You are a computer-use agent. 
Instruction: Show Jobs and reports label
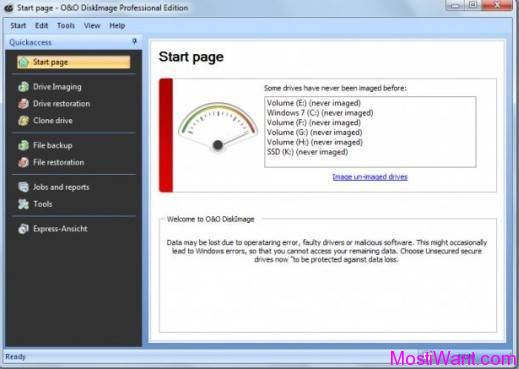(x=61, y=187)
